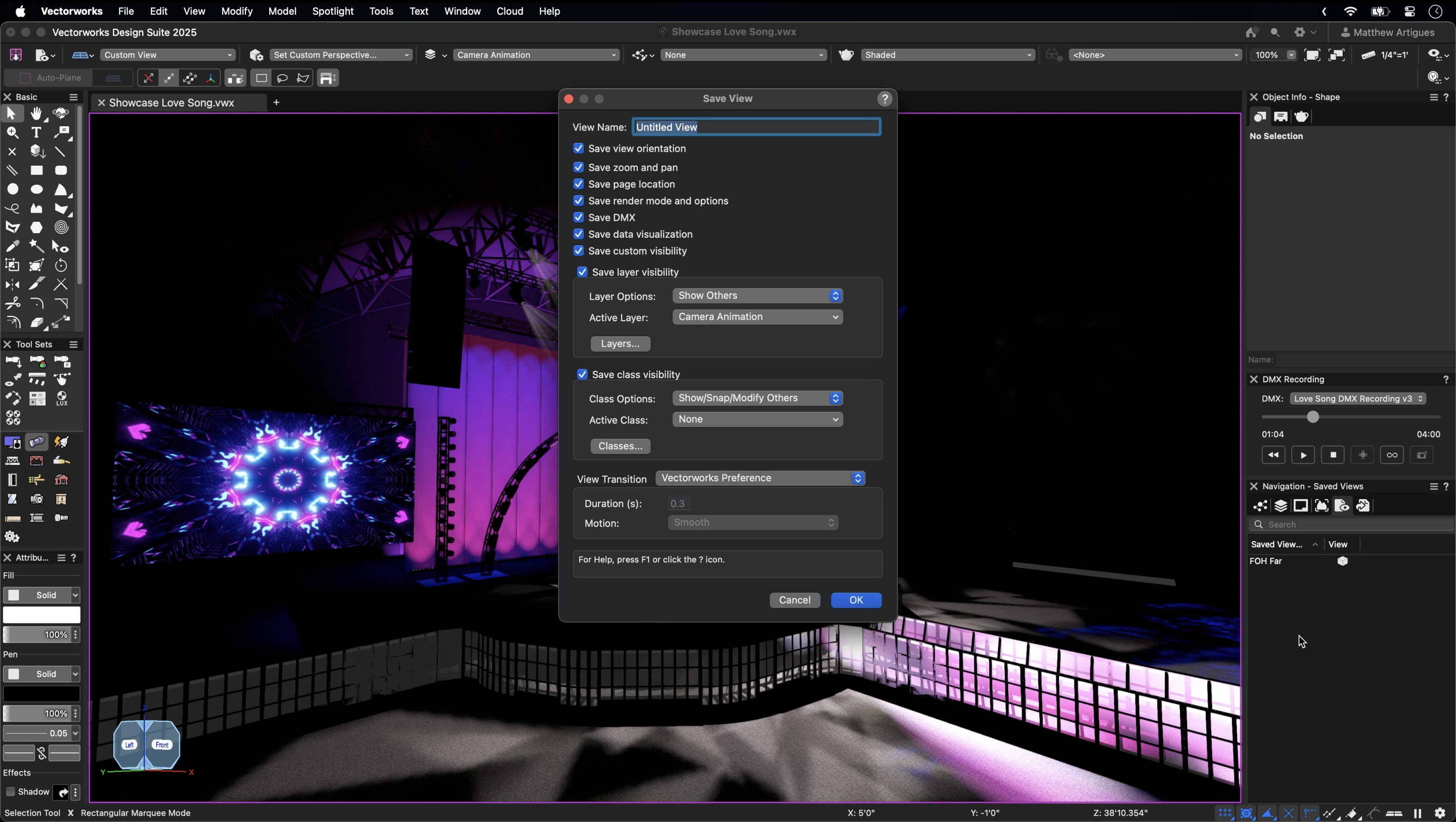Open the Layer Options dropdown showing Show Others
The height and width of the screenshot is (822, 1456).
pyautogui.click(x=757, y=295)
